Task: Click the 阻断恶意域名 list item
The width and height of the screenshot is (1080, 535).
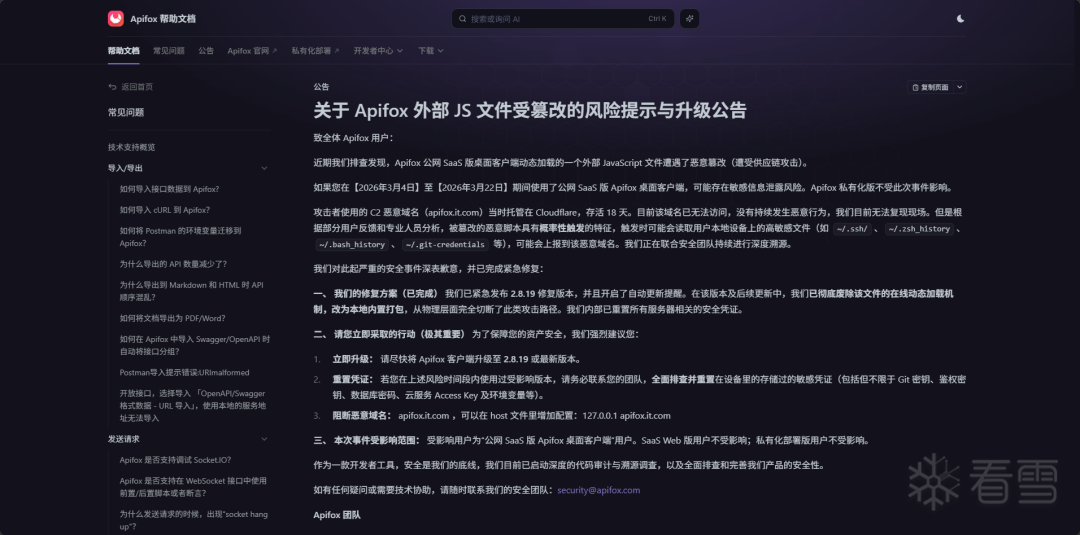Action: pyautogui.click(x=501, y=416)
